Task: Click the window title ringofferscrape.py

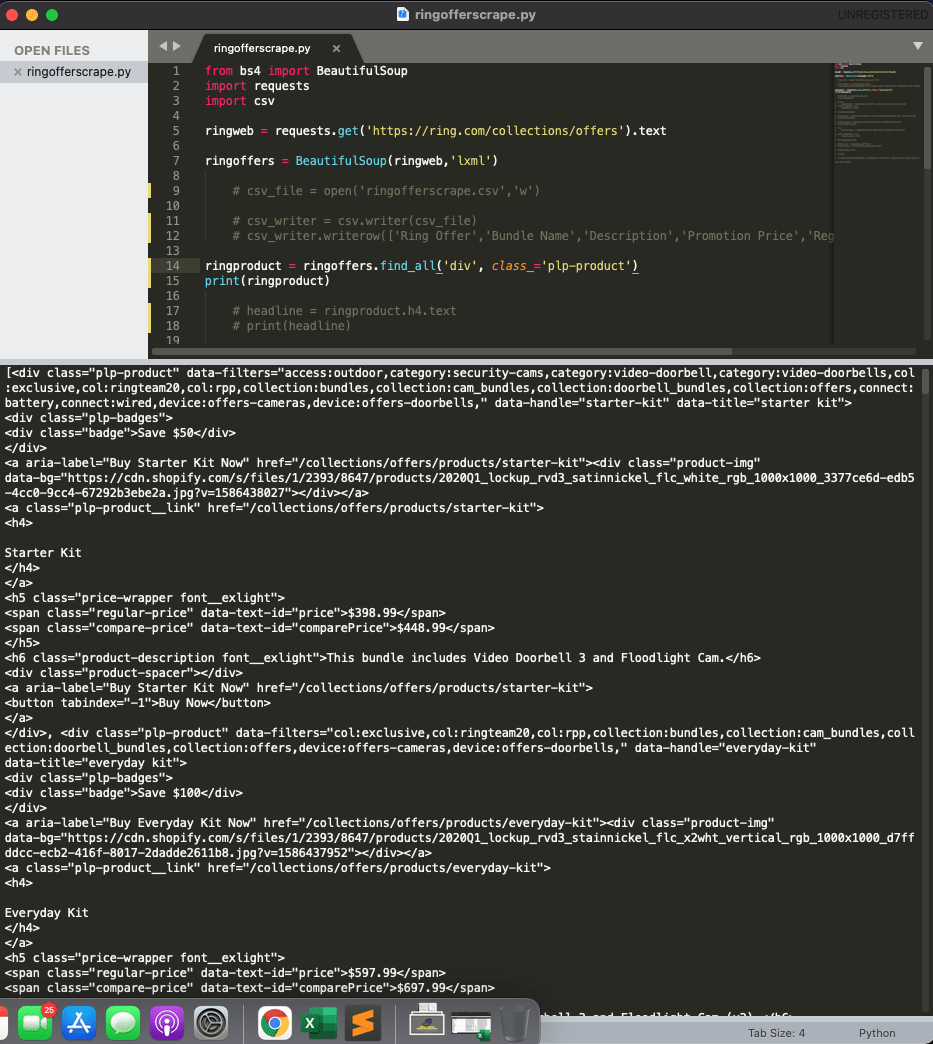Action: pos(475,15)
